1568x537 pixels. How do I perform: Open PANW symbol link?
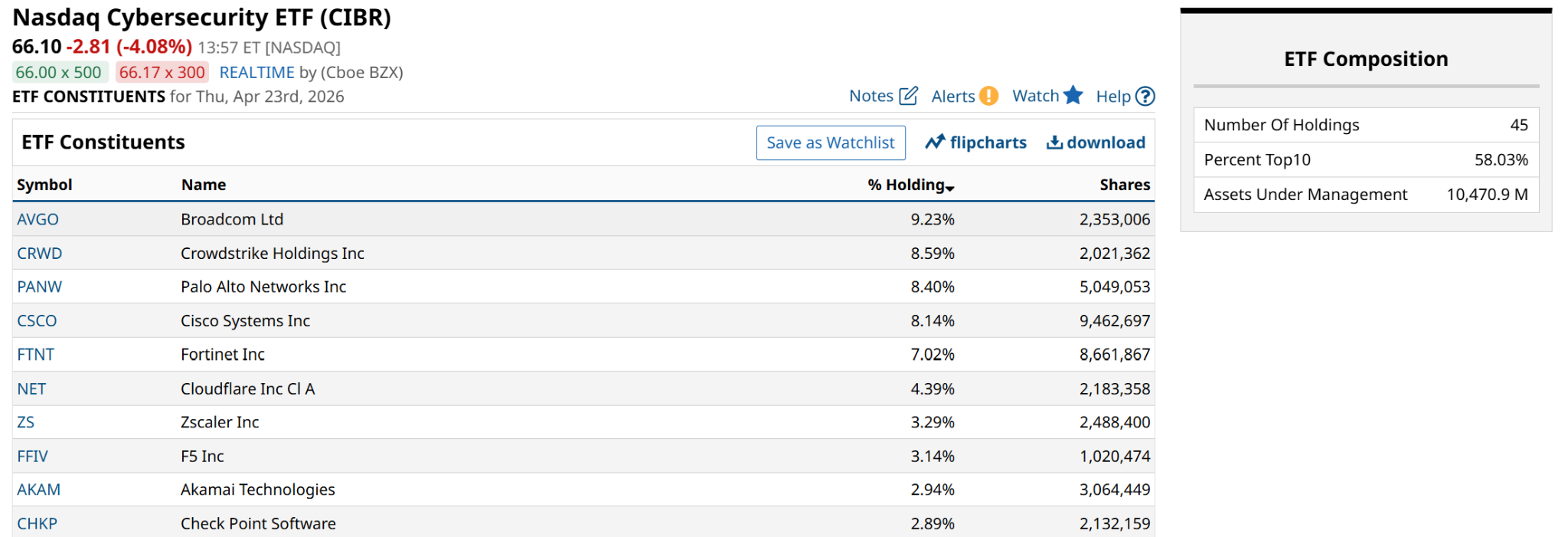pos(40,287)
